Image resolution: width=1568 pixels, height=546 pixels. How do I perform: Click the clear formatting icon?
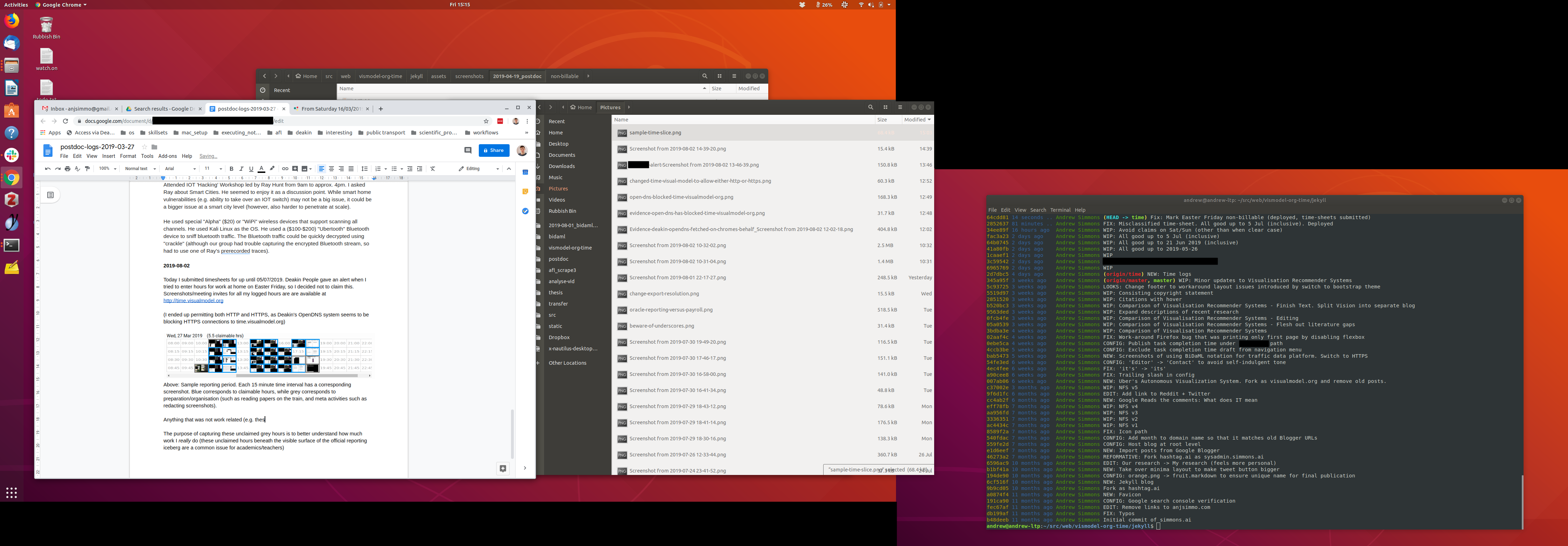pos(433,169)
